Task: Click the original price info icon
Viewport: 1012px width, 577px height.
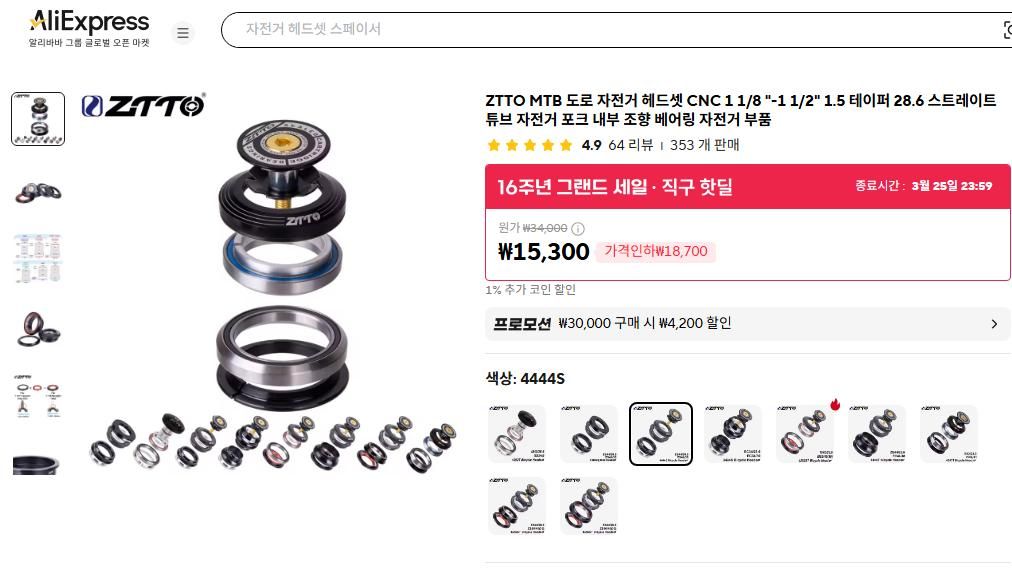Action: pyautogui.click(x=578, y=228)
